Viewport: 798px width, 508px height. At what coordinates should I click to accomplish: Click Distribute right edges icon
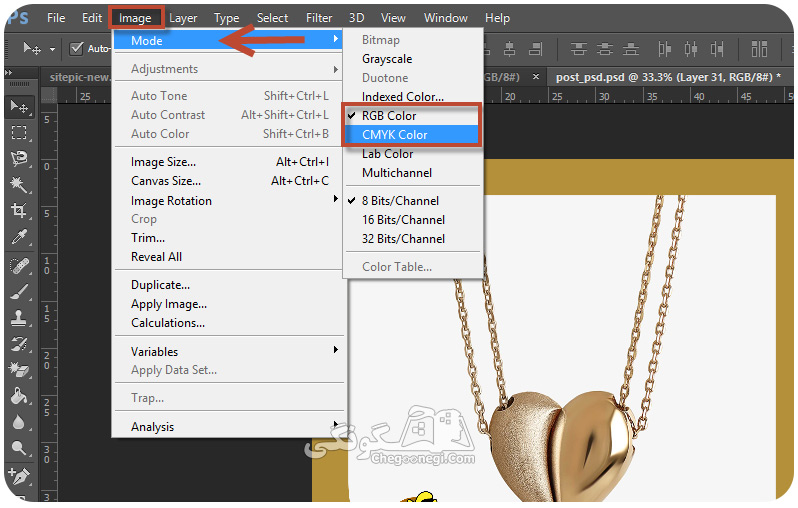pos(717,49)
